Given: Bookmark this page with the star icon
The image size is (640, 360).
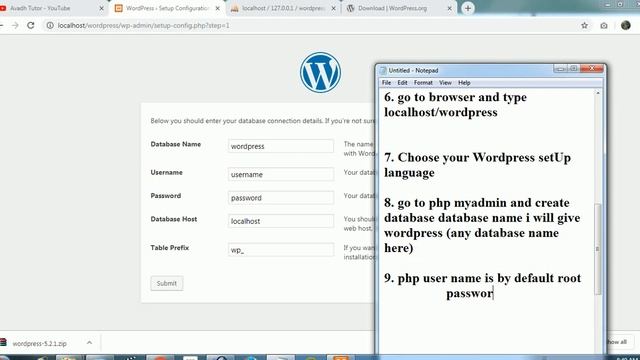Looking at the screenshot, I should [584, 25].
